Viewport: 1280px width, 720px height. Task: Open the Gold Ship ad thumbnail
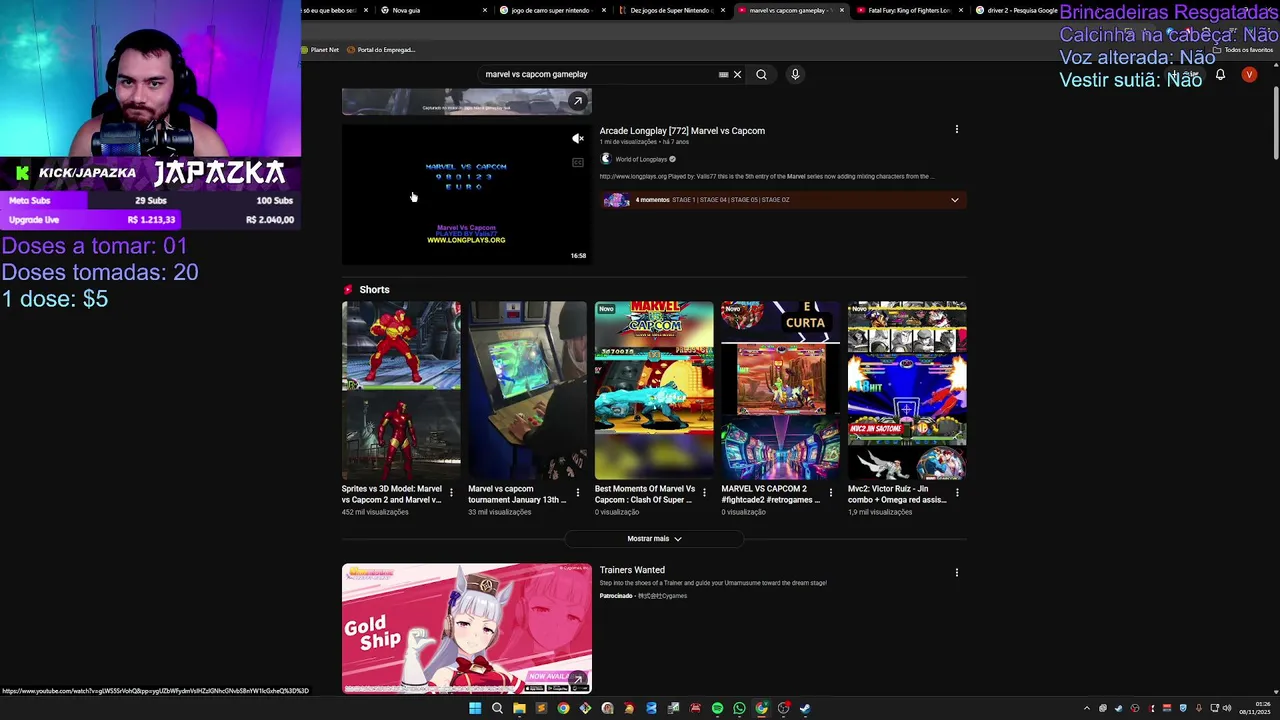click(x=466, y=628)
